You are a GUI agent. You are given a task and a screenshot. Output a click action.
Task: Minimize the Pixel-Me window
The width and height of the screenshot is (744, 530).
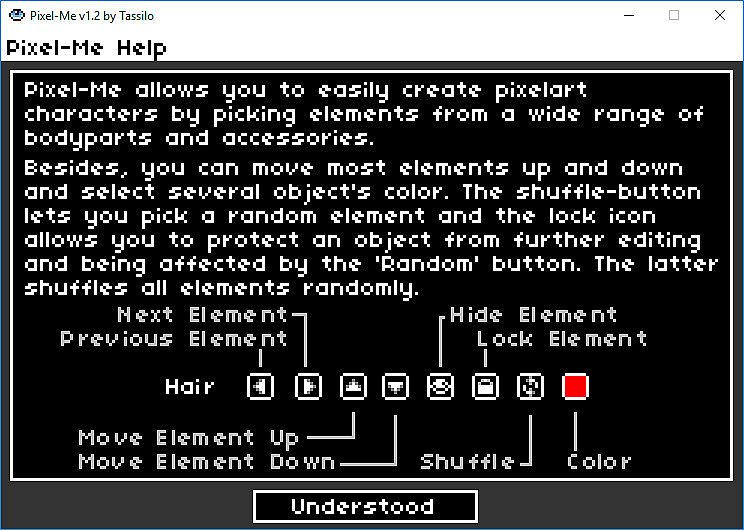pyautogui.click(x=629, y=15)
